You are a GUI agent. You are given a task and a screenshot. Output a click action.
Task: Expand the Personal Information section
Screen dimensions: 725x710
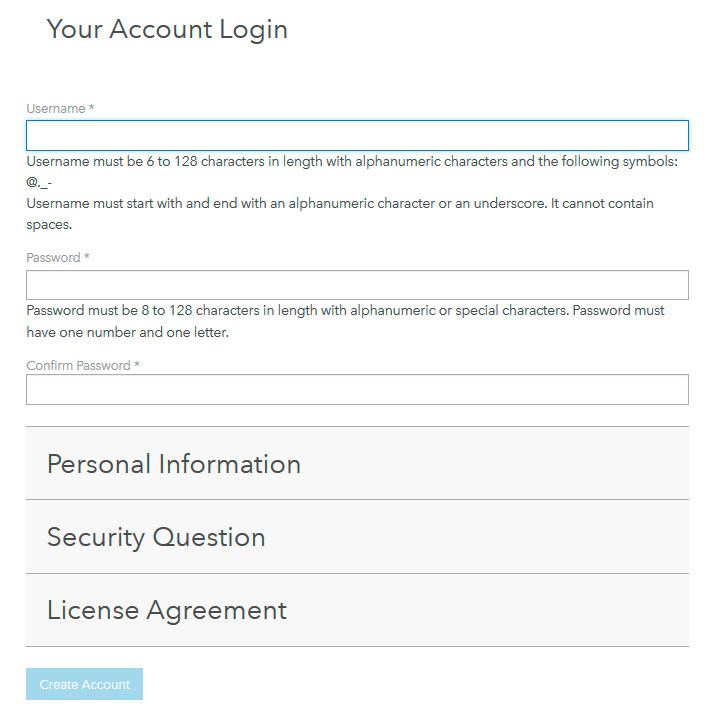(x=357, y=463)
